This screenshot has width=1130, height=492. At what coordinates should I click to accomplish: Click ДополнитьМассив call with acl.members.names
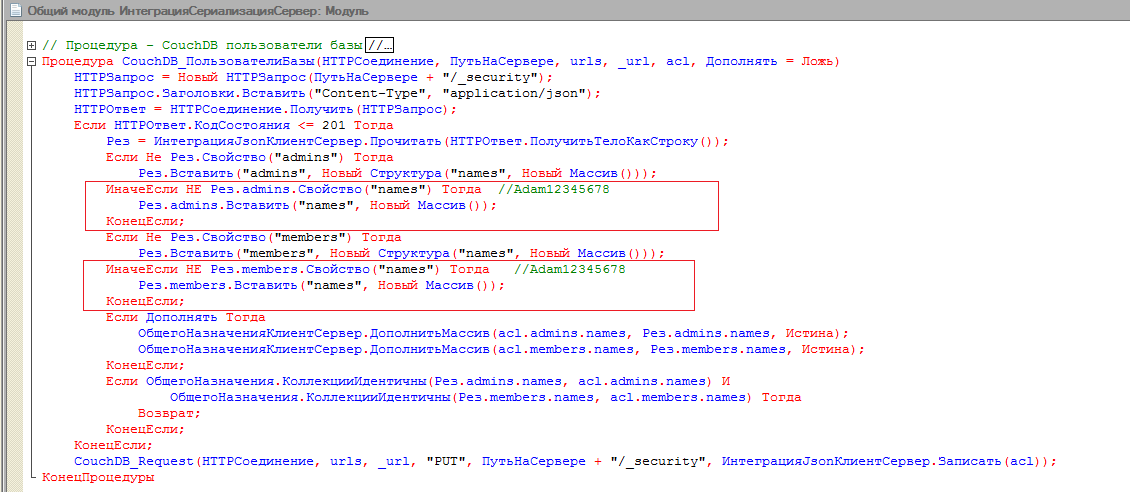(501, 349)
